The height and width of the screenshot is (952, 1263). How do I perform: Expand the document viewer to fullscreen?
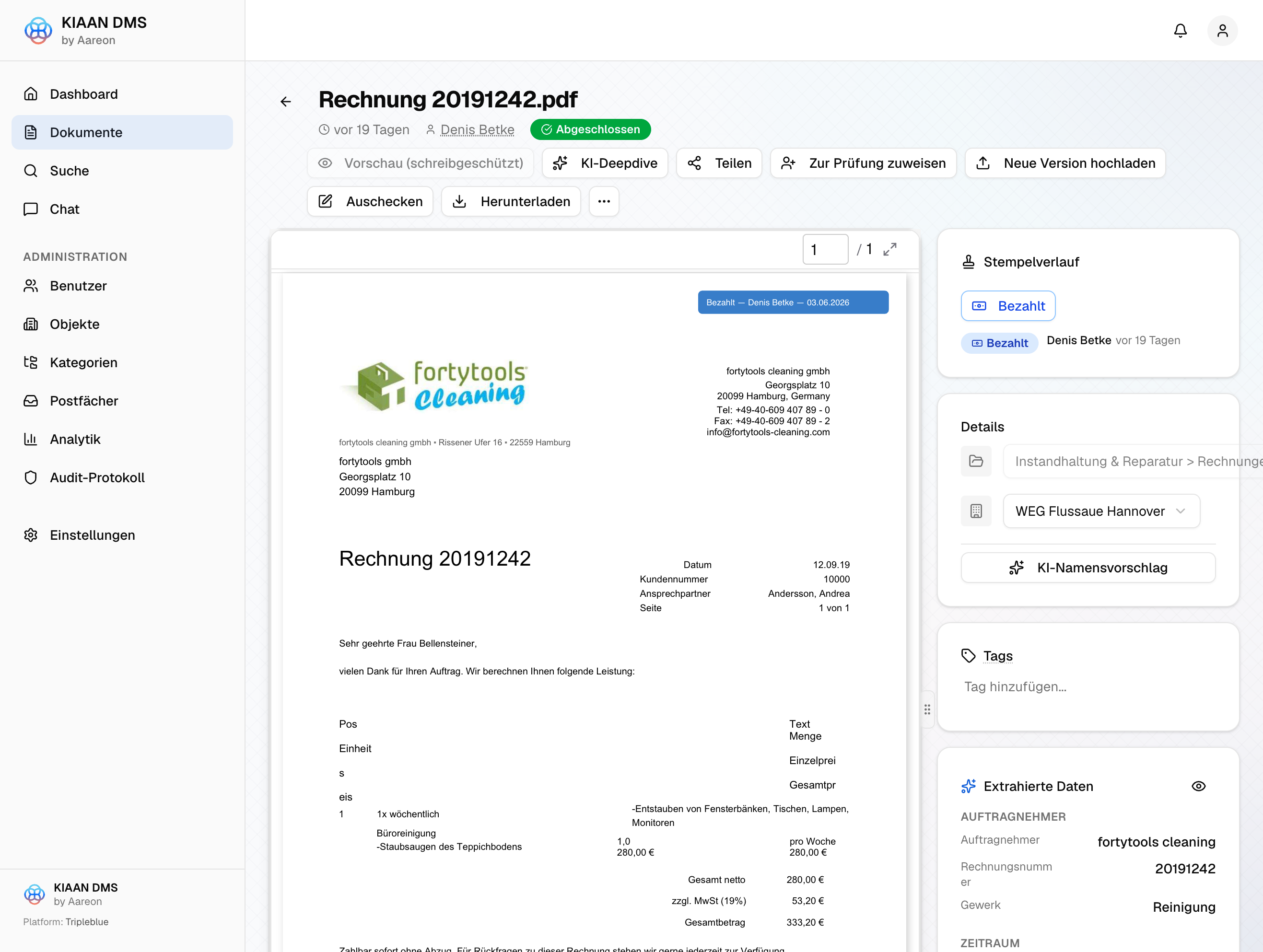[x=889, y=249]
